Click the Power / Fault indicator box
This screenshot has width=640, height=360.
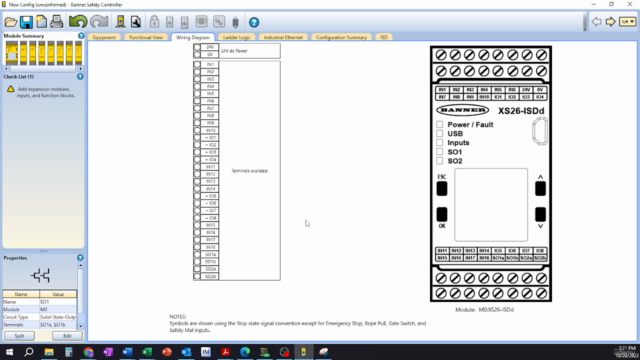tap(440, 124)
